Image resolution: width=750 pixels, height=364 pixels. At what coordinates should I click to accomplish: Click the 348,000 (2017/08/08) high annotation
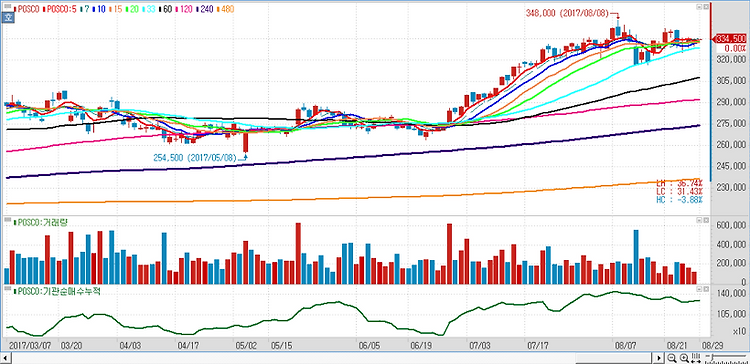point(568,14)
